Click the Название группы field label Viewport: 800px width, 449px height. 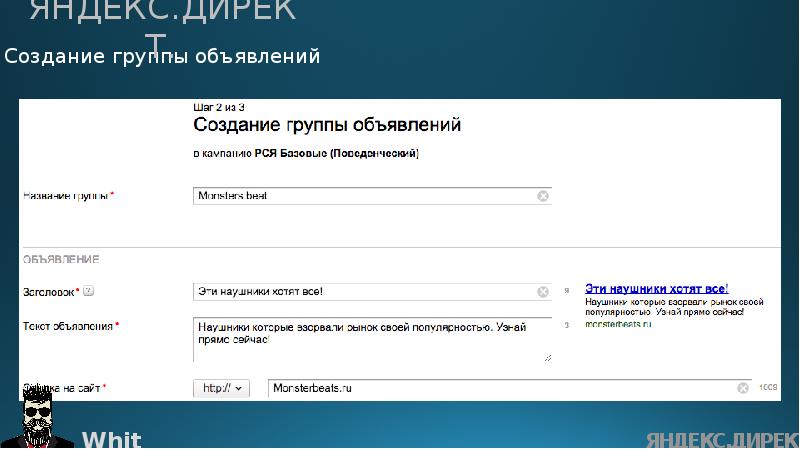tap(66, 196)
